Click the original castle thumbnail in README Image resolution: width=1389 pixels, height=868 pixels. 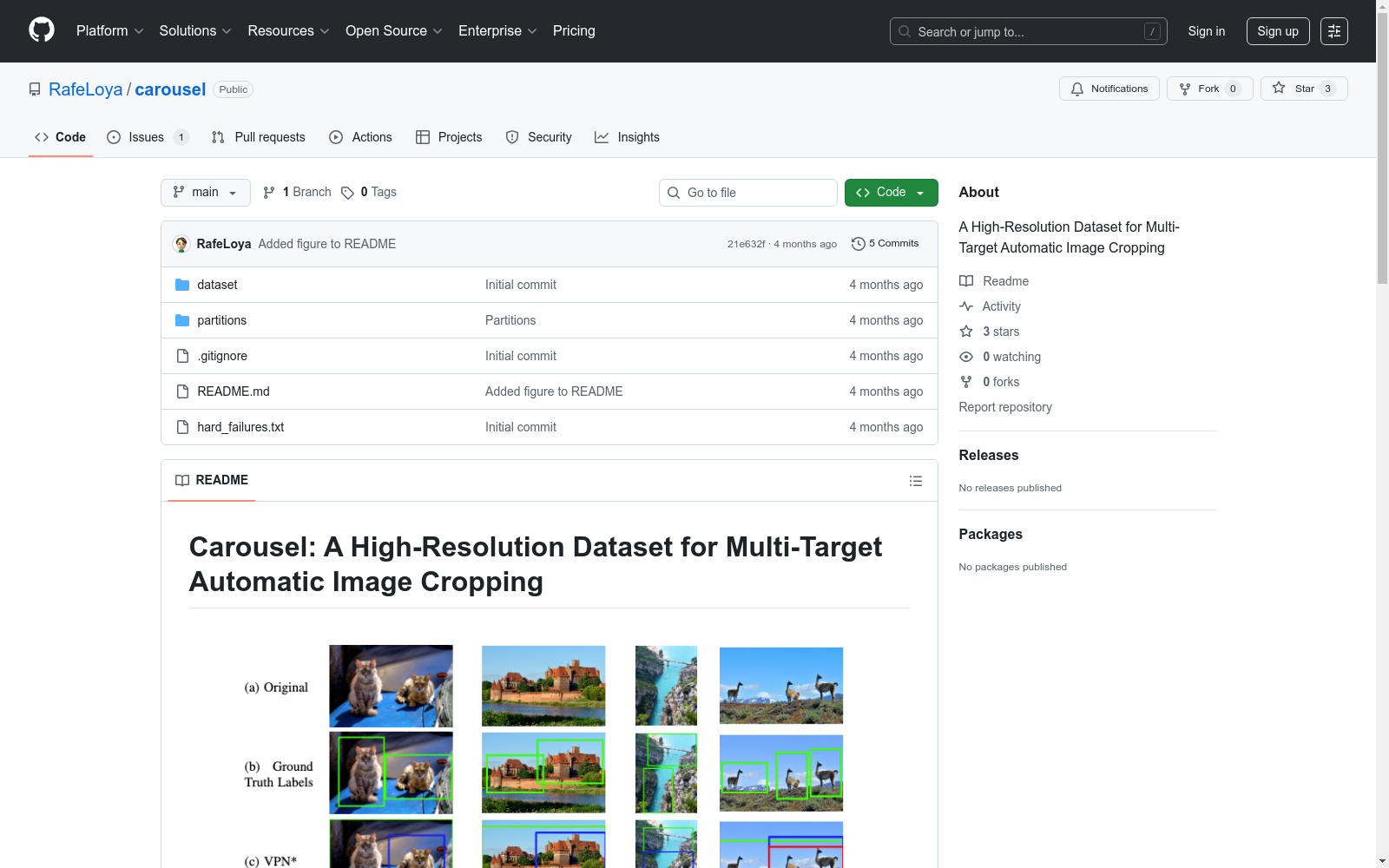(543, 686)
